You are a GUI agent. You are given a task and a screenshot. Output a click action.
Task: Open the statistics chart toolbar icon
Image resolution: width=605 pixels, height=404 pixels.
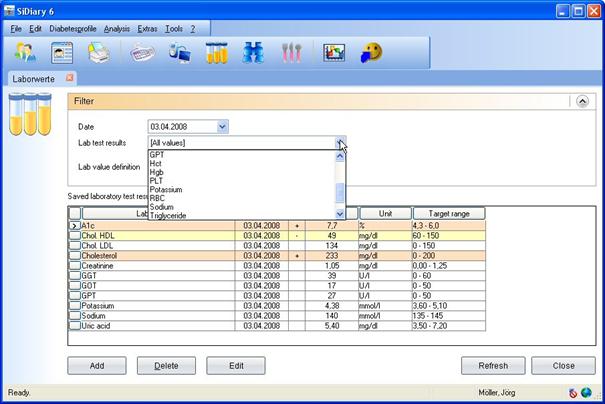click(335, 53)
